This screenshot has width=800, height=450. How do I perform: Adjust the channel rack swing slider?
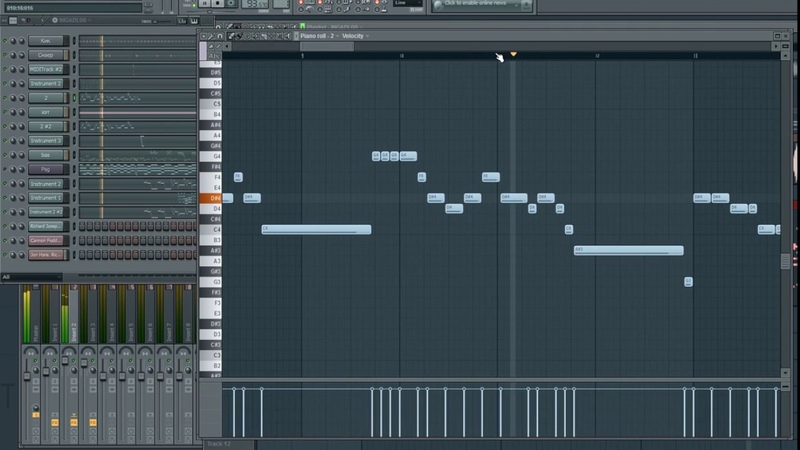coord(153,21)
